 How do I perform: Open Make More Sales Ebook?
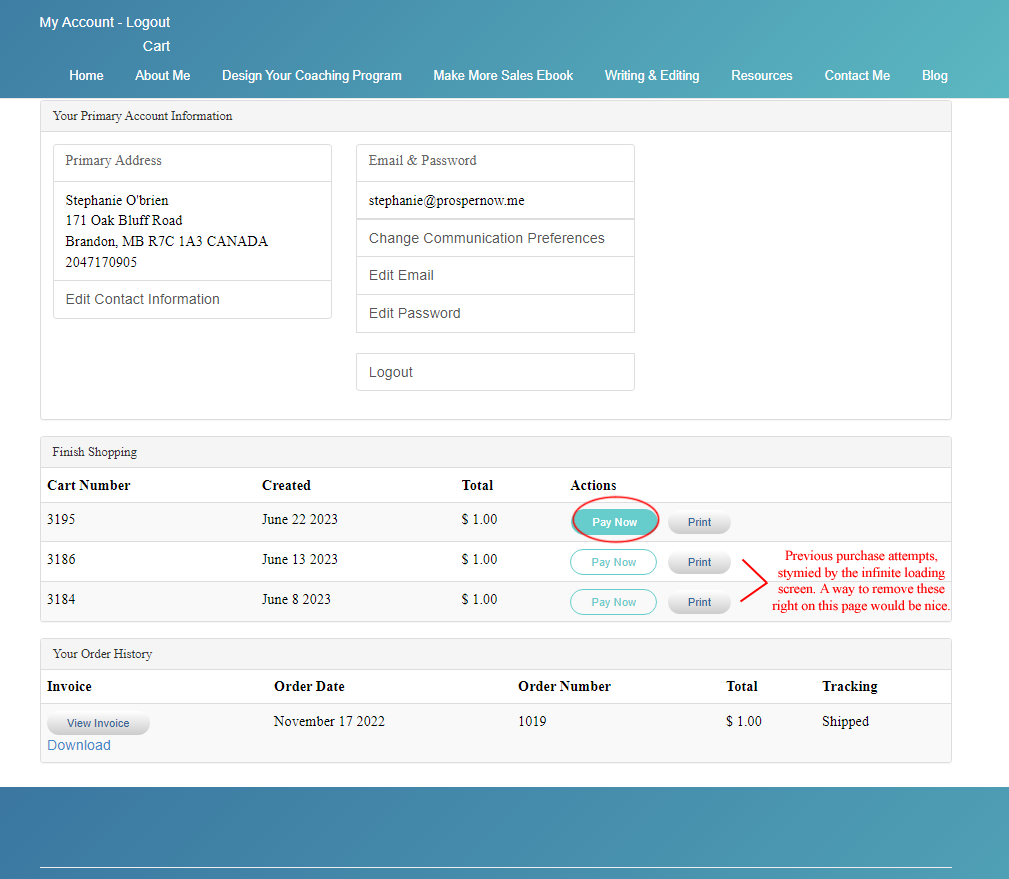[x=503, y=75]
